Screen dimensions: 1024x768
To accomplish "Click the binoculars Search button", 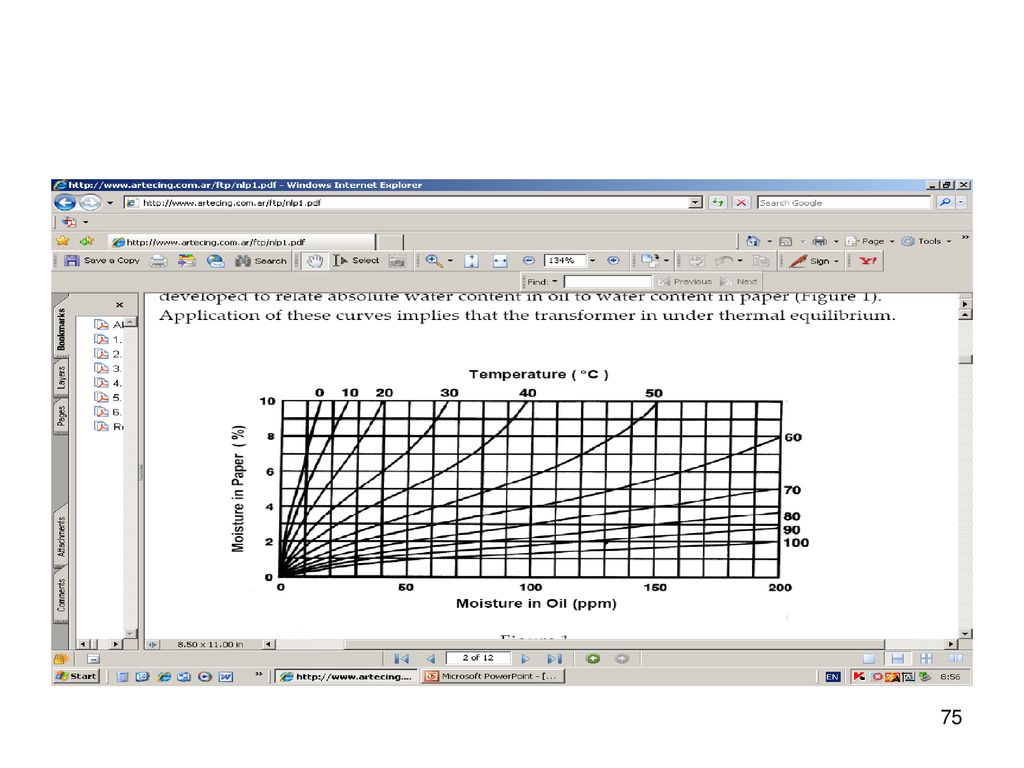I will click(261, 261).
